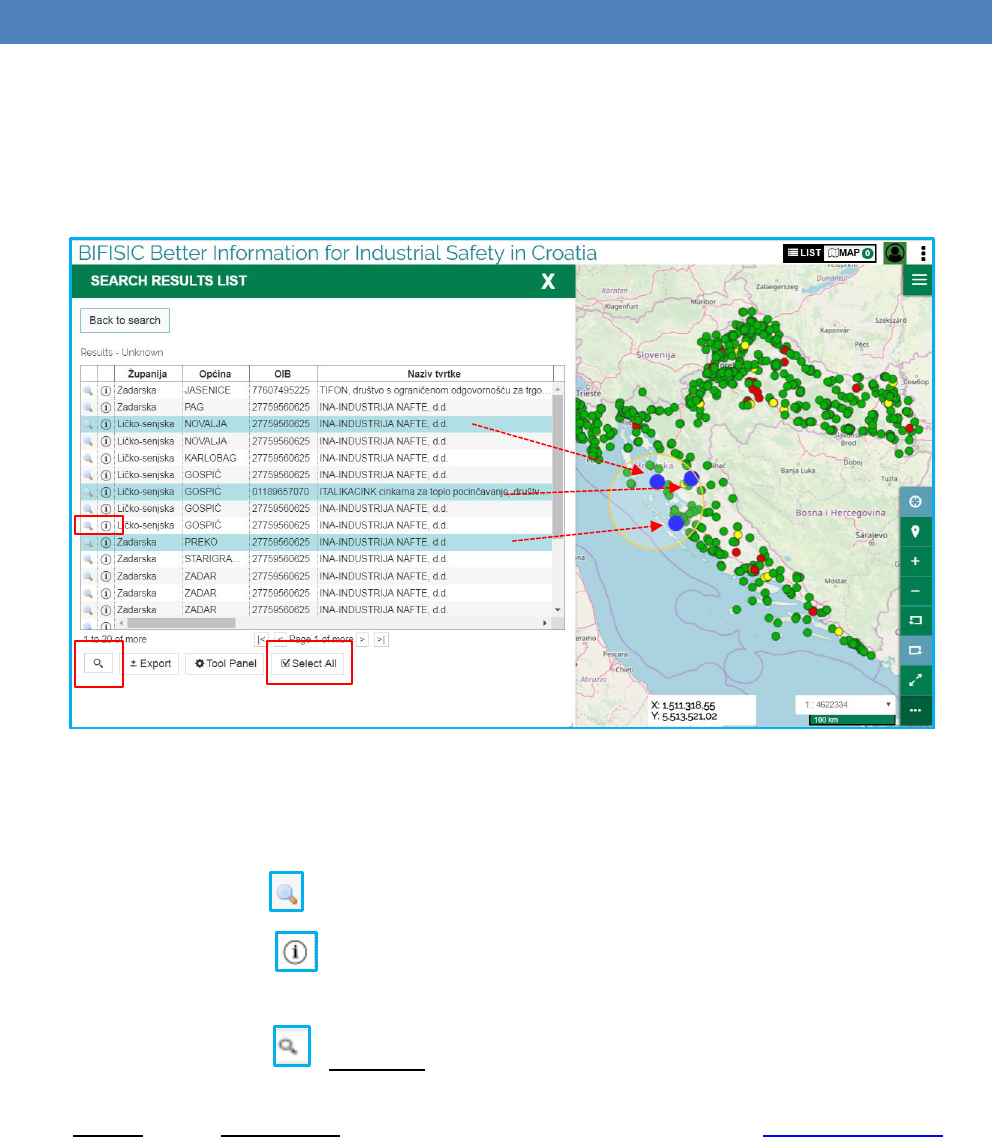Click the zoom-to-selected search button below table
The width and height of the screenshot is (992, 1137).
coord(98,663)
